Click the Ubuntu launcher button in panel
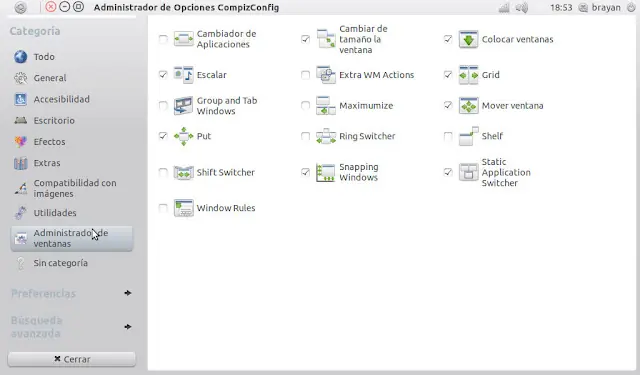 coord(20,7)
